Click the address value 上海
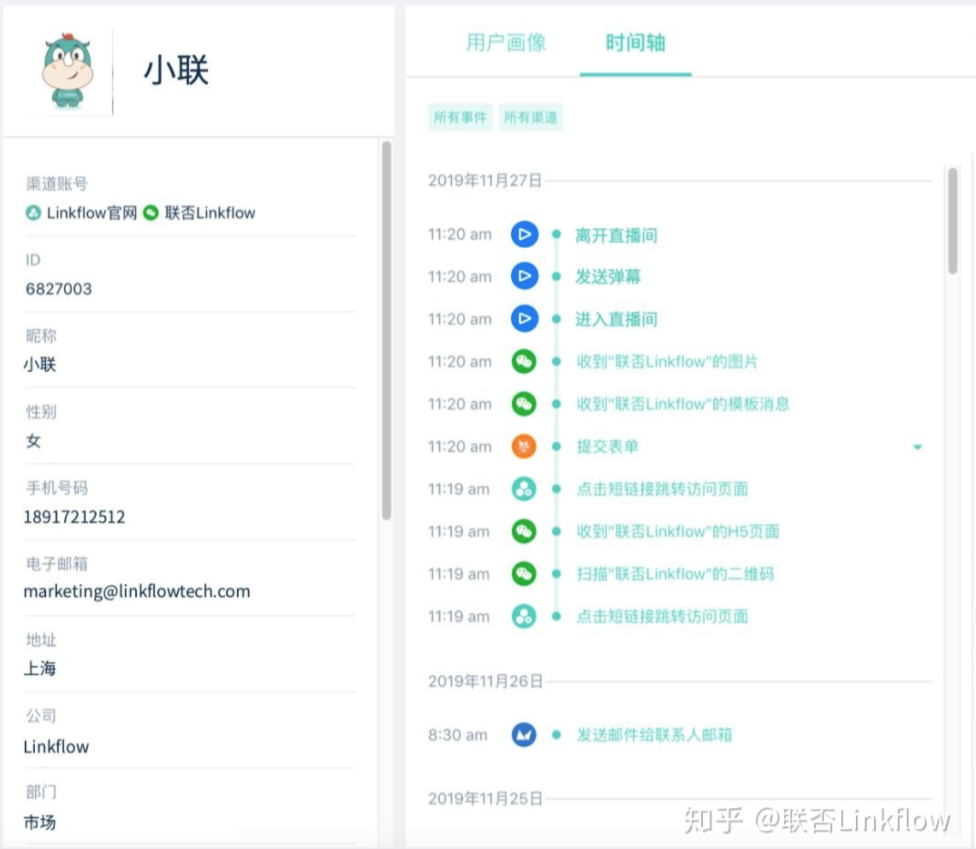Screen dimensions: 976x849 click(x=40, y=668)
